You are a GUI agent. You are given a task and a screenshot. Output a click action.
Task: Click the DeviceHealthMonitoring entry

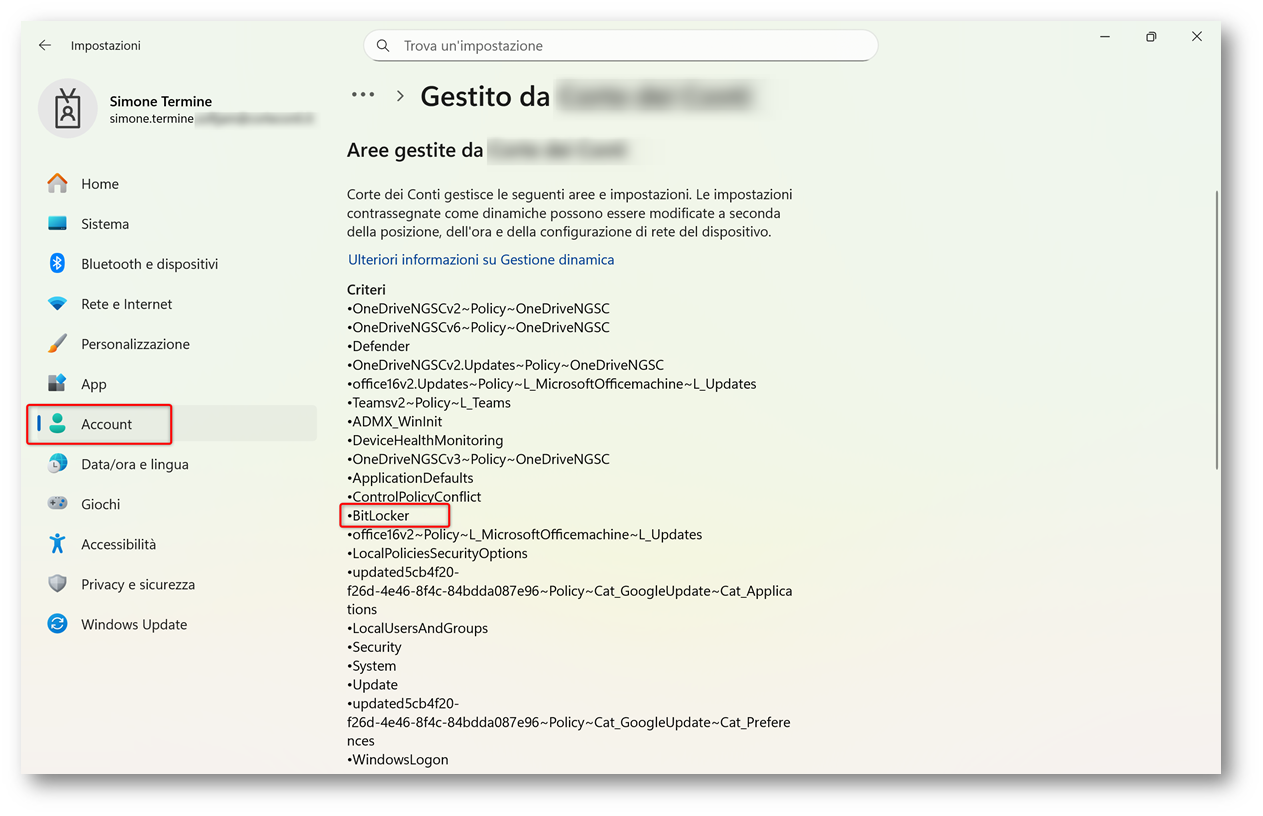pyautogui.click(x=425, y=440)
